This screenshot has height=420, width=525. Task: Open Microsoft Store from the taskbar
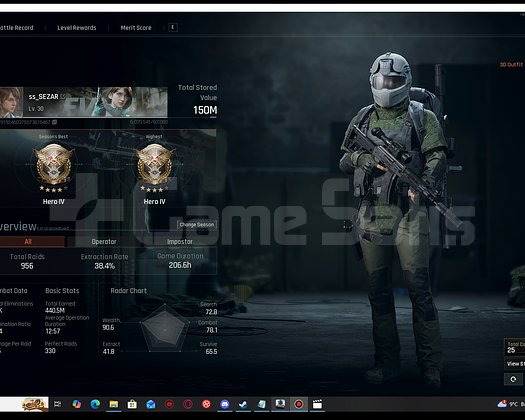click(x=132, y=404)
